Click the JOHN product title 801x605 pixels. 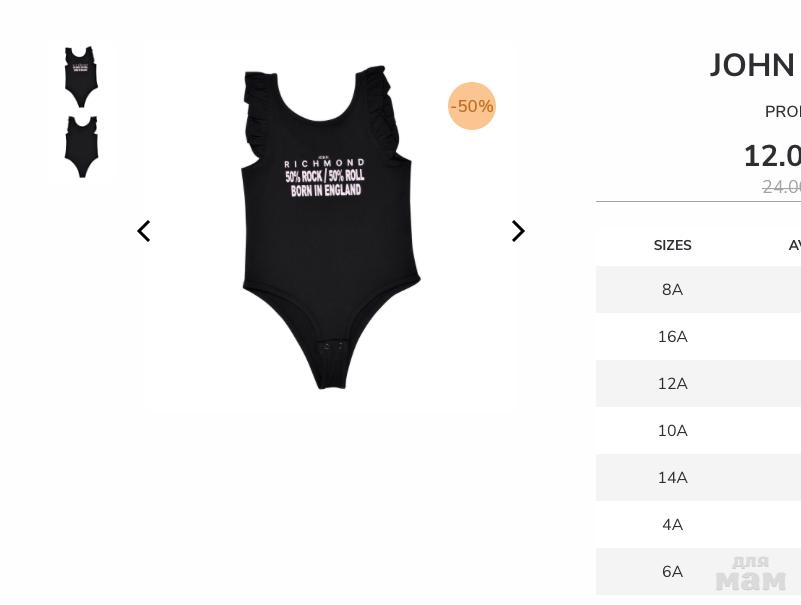coord(755,65)
